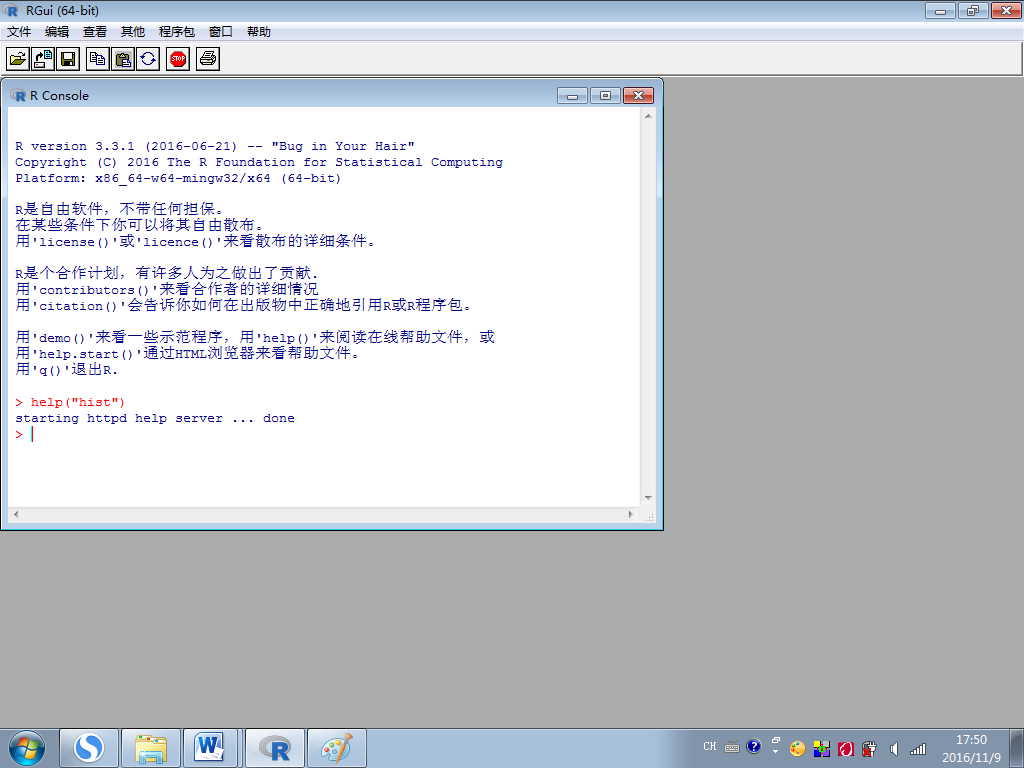Open the 查看 menu
The width and height of the screenshot is (1024, 768).
[x=95, y=32]
